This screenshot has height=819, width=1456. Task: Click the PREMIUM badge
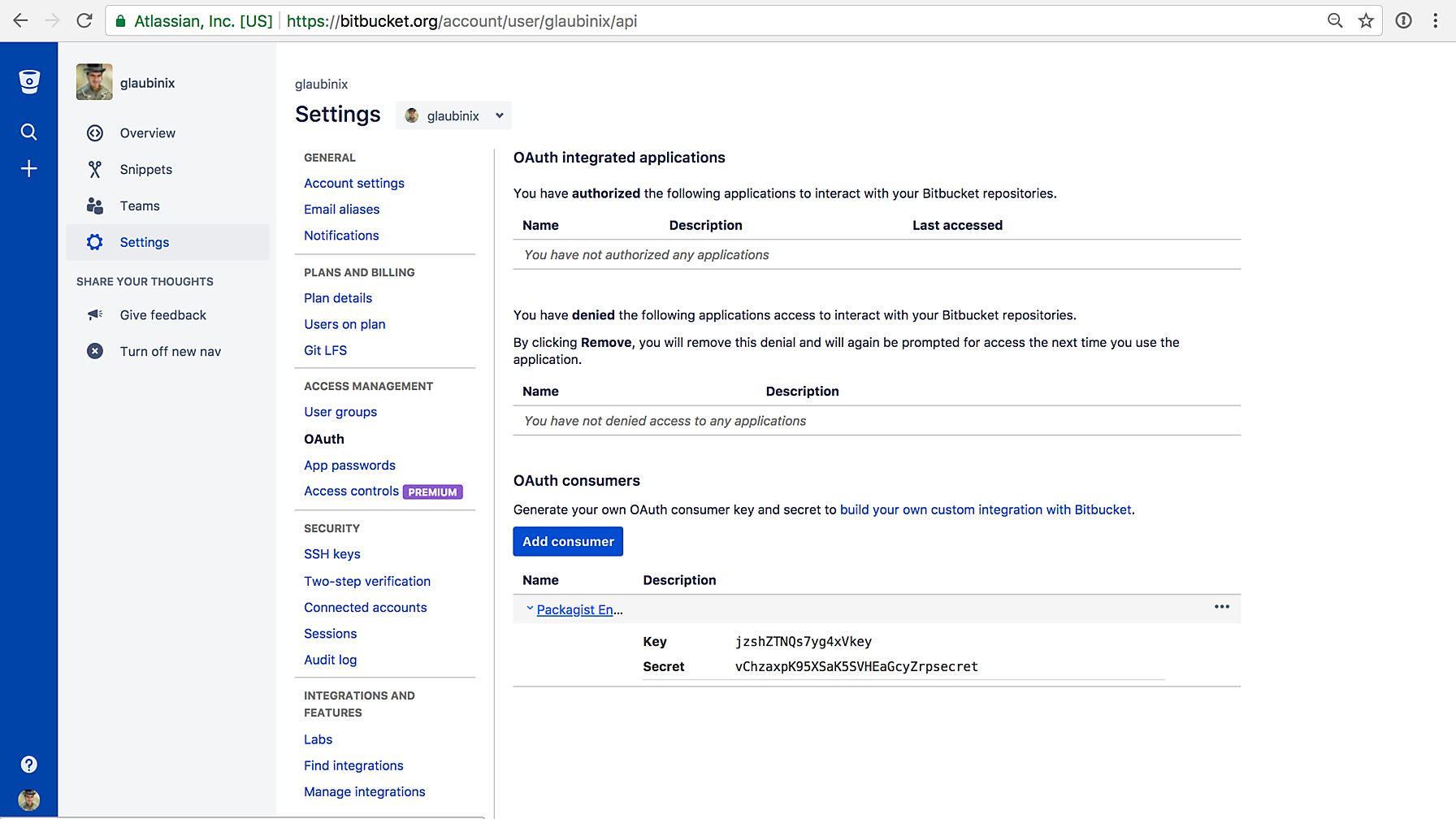pos(432,492)
